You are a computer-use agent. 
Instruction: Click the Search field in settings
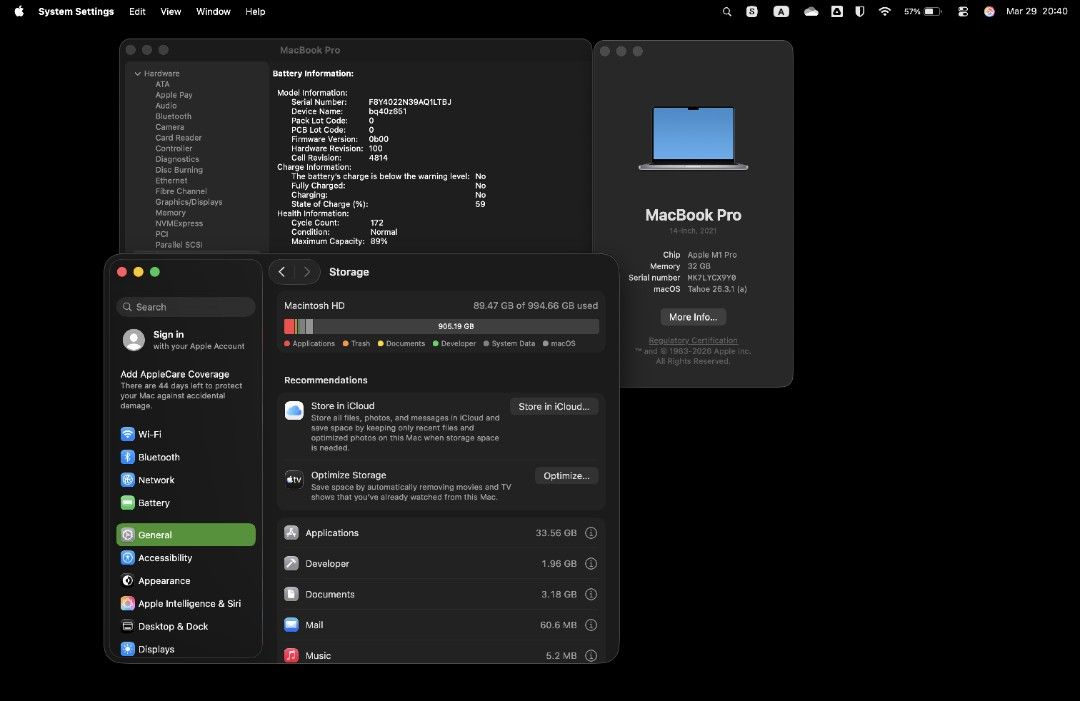tap(186, 307)
